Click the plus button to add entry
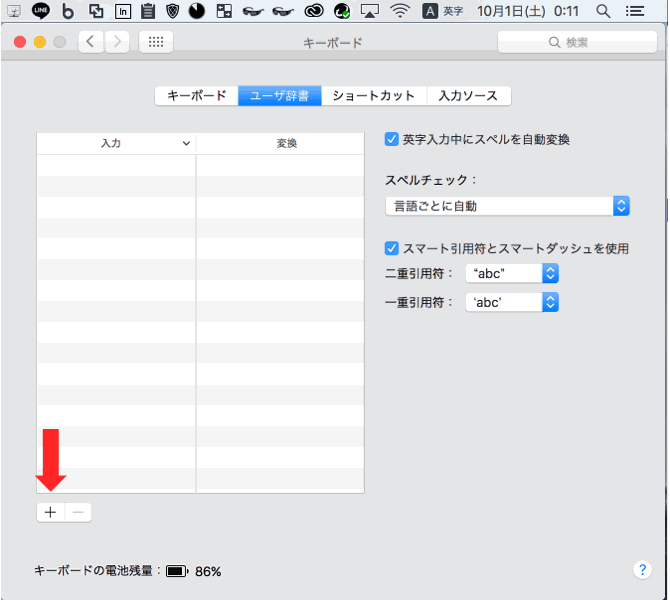Viewport: 670px width, 600px height. pos(50,512)
